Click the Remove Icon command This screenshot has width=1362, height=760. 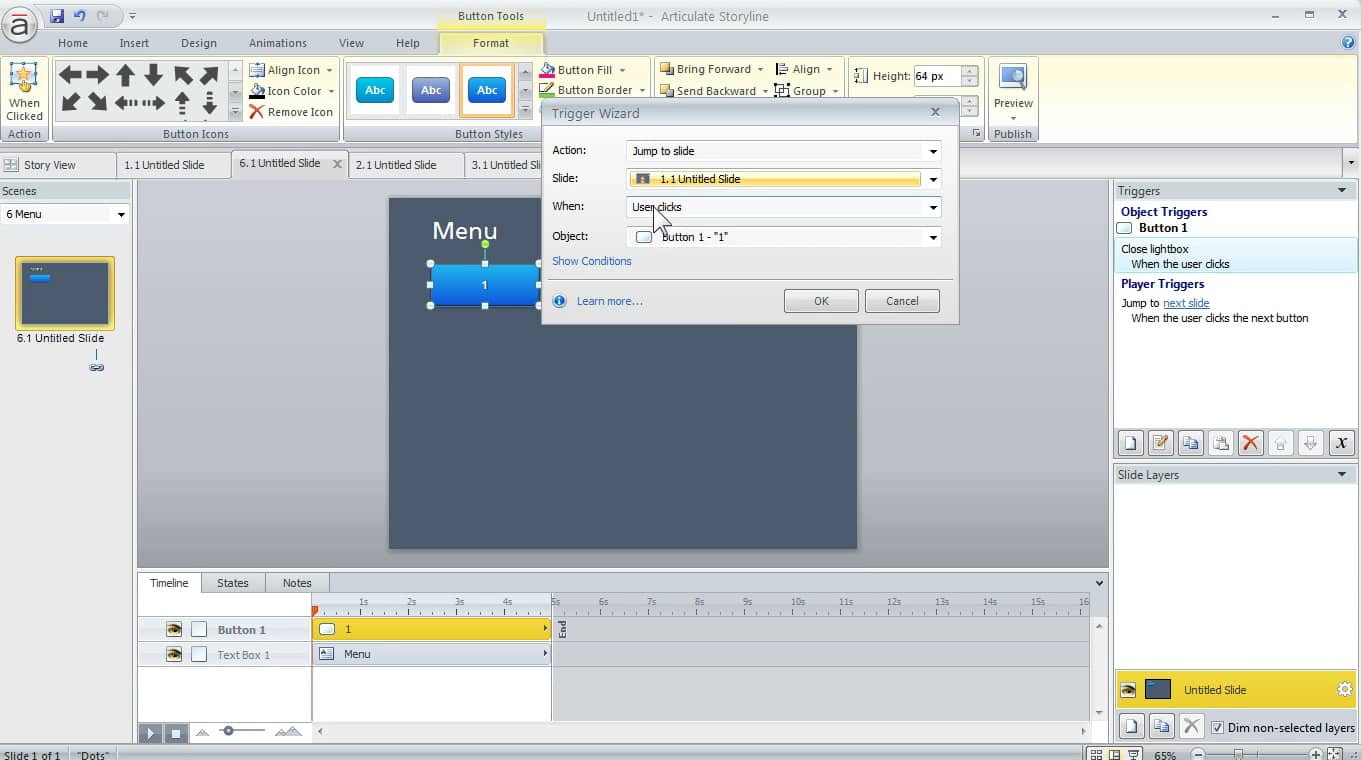click(291, 112)
